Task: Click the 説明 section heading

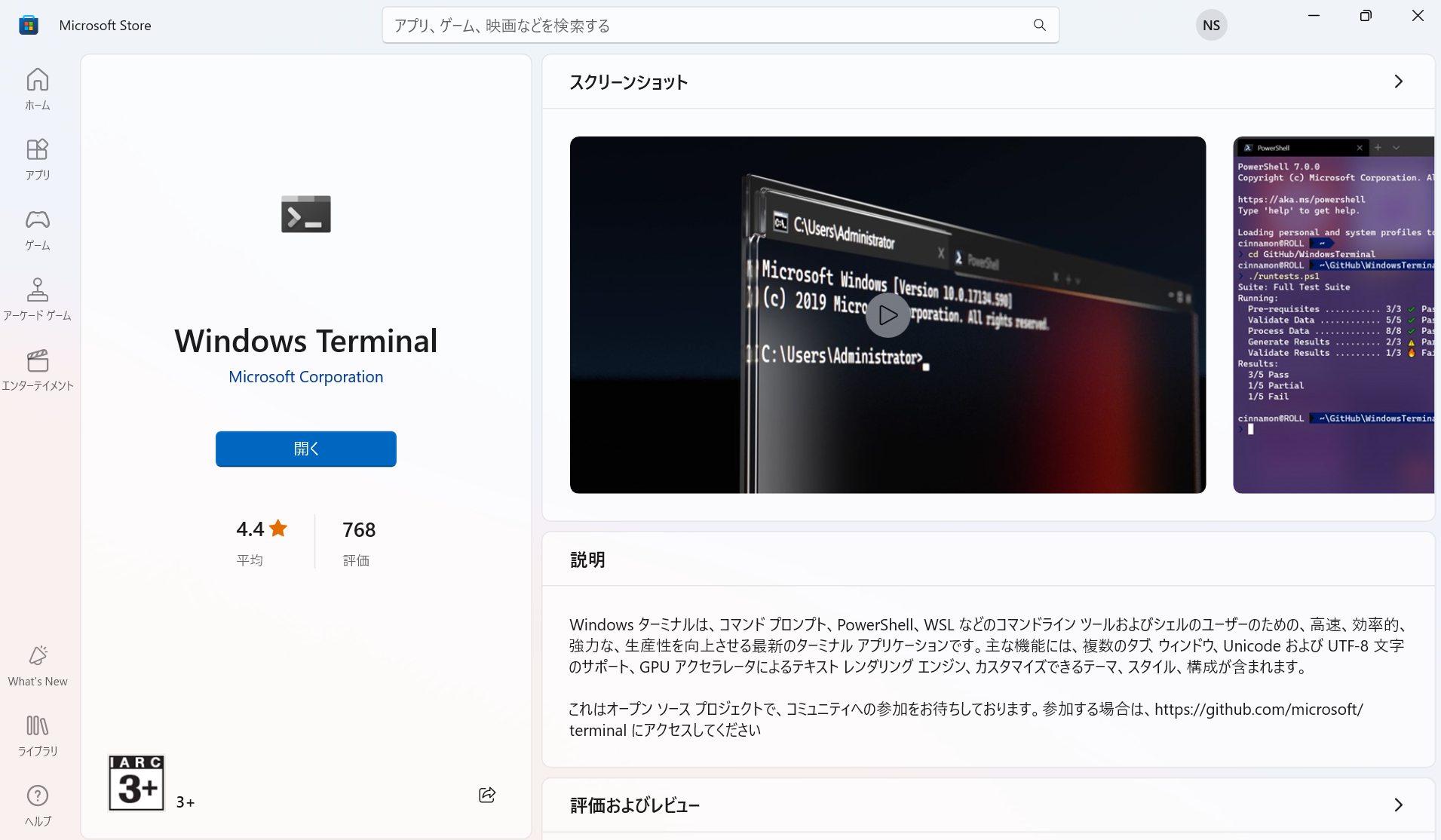Action: (587, 559)
